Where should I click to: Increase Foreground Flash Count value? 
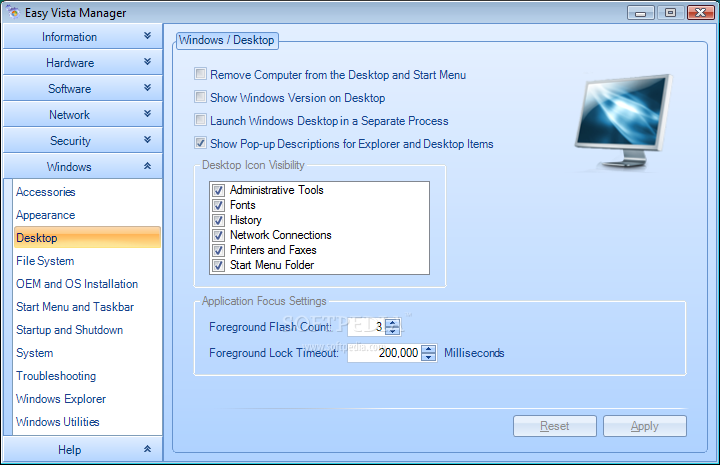393,322
